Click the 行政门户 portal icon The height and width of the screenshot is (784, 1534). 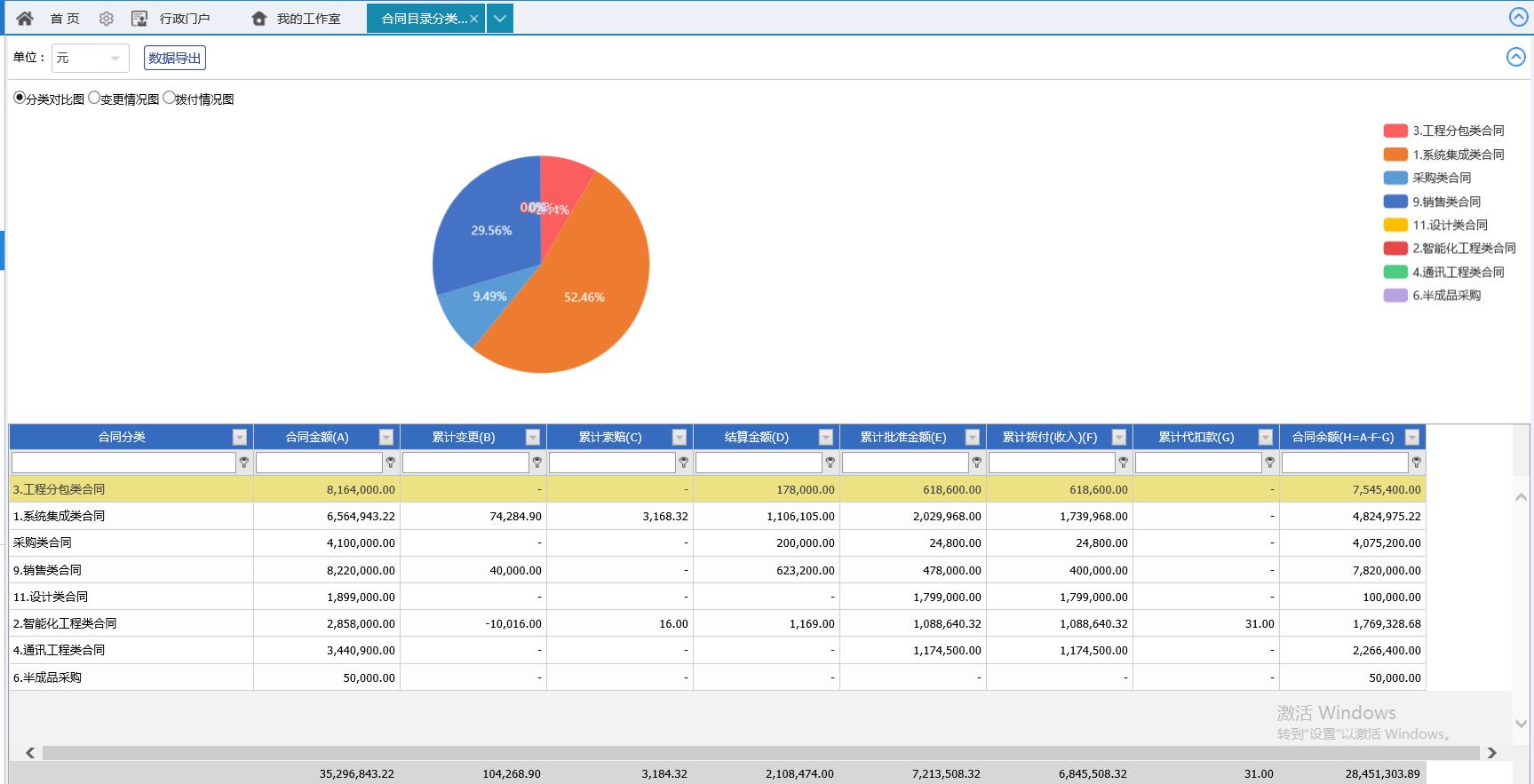click(139, 19)
